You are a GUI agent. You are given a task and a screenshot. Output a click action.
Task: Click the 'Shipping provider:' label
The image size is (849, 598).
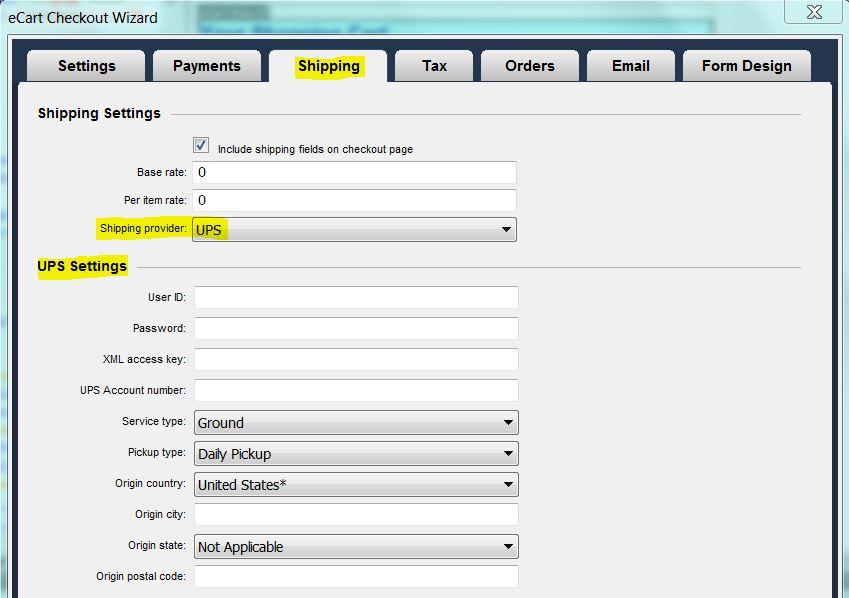click(x=143, y=228)
